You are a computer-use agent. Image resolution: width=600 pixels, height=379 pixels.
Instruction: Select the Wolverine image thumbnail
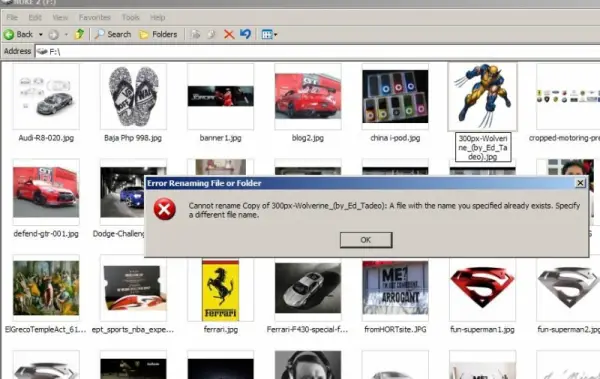[x=482, y=96]
